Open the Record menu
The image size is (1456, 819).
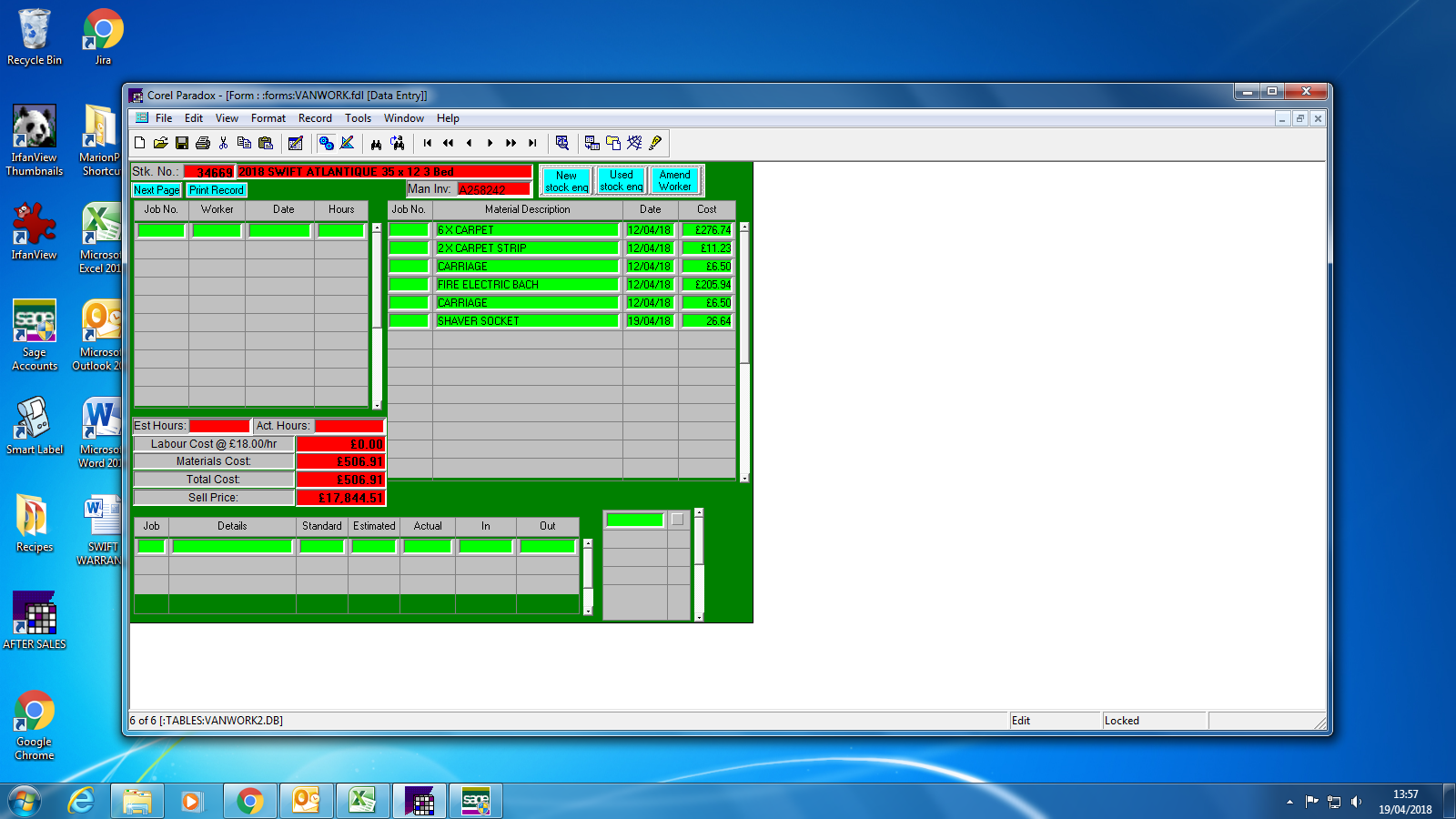[x=315, y=118]
